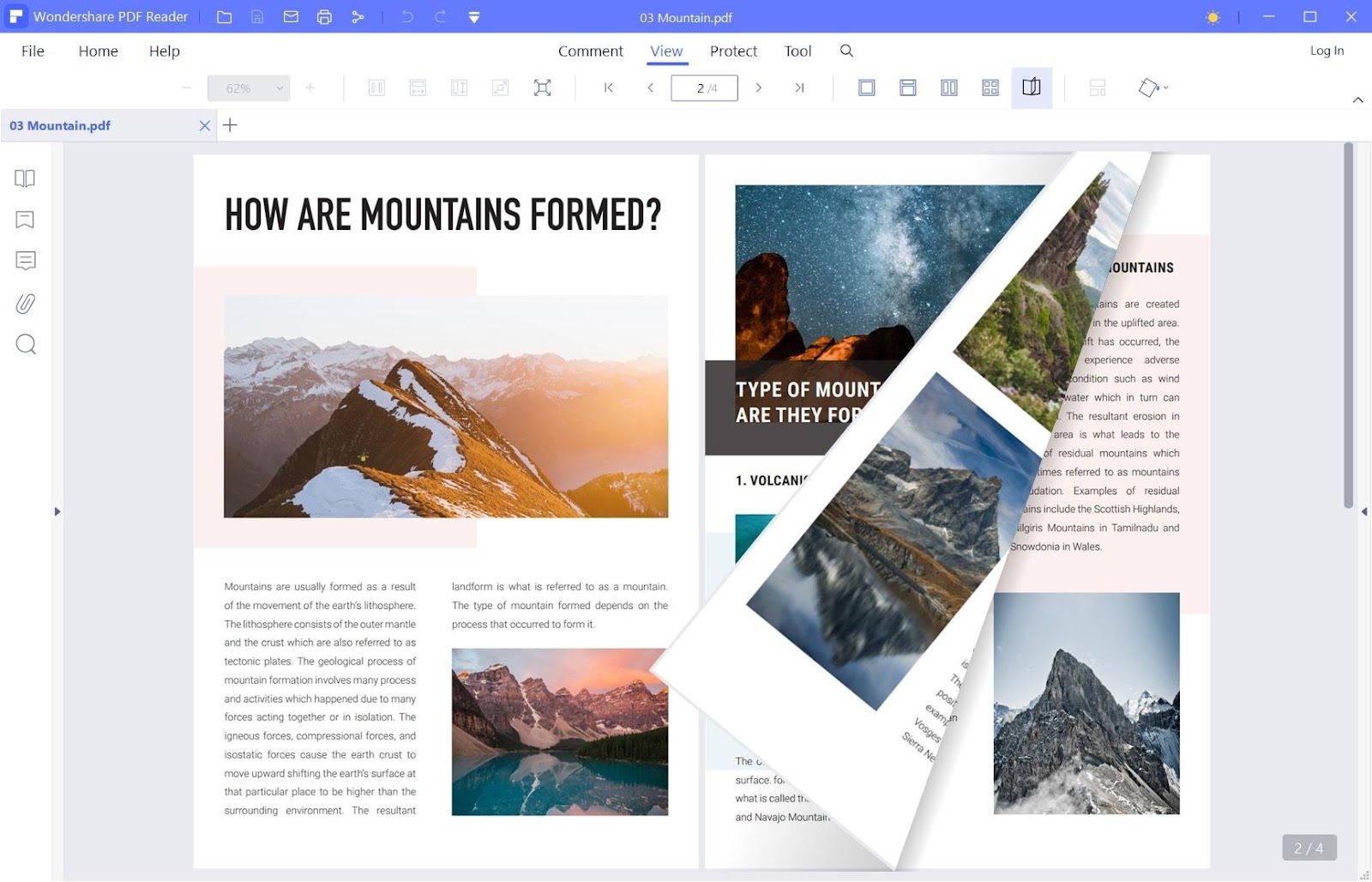Click the Fit Width icon
Viewport: 1372px width, 882px height.
pyautogui.click(x=418, y=88)
